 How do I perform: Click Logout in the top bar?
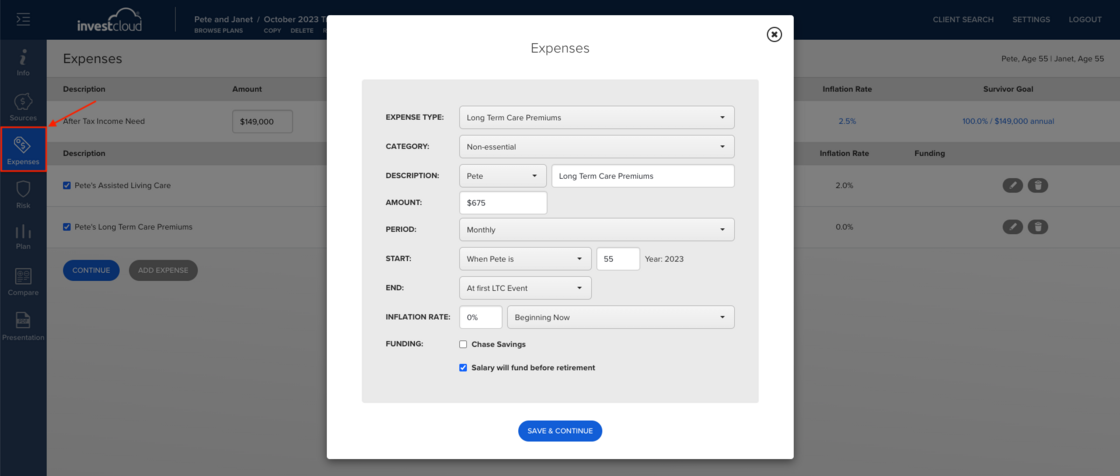click(1085, 19)
